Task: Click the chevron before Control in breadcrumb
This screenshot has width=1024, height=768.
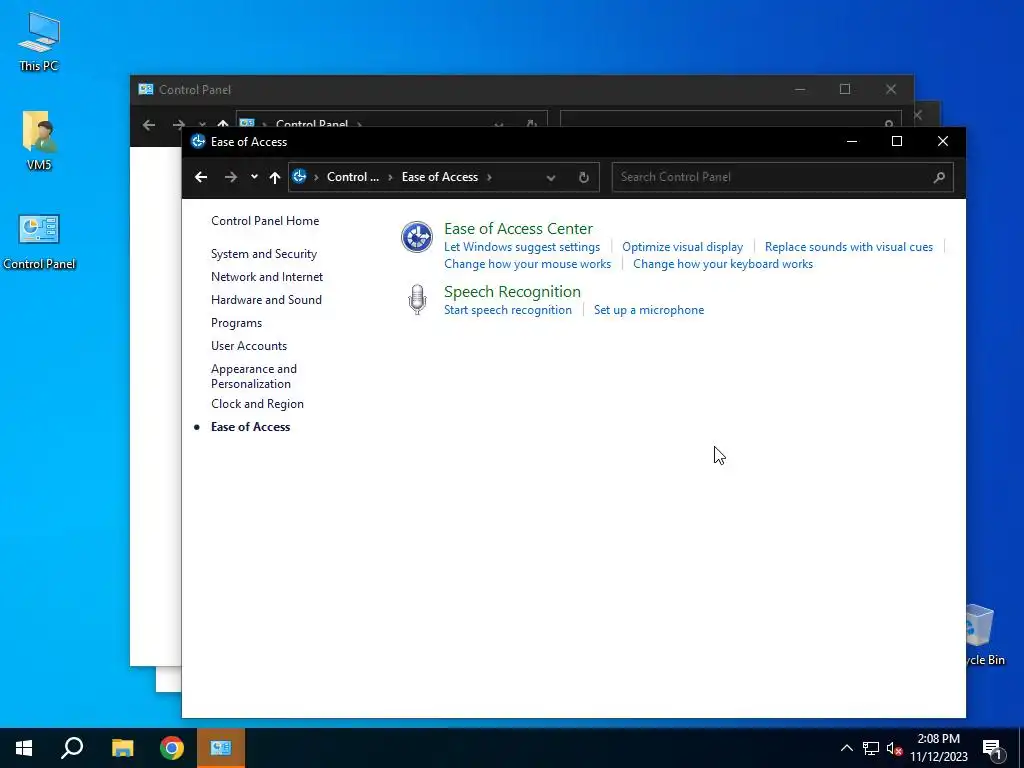Action: pyautogui.click(x=316, y=177)
